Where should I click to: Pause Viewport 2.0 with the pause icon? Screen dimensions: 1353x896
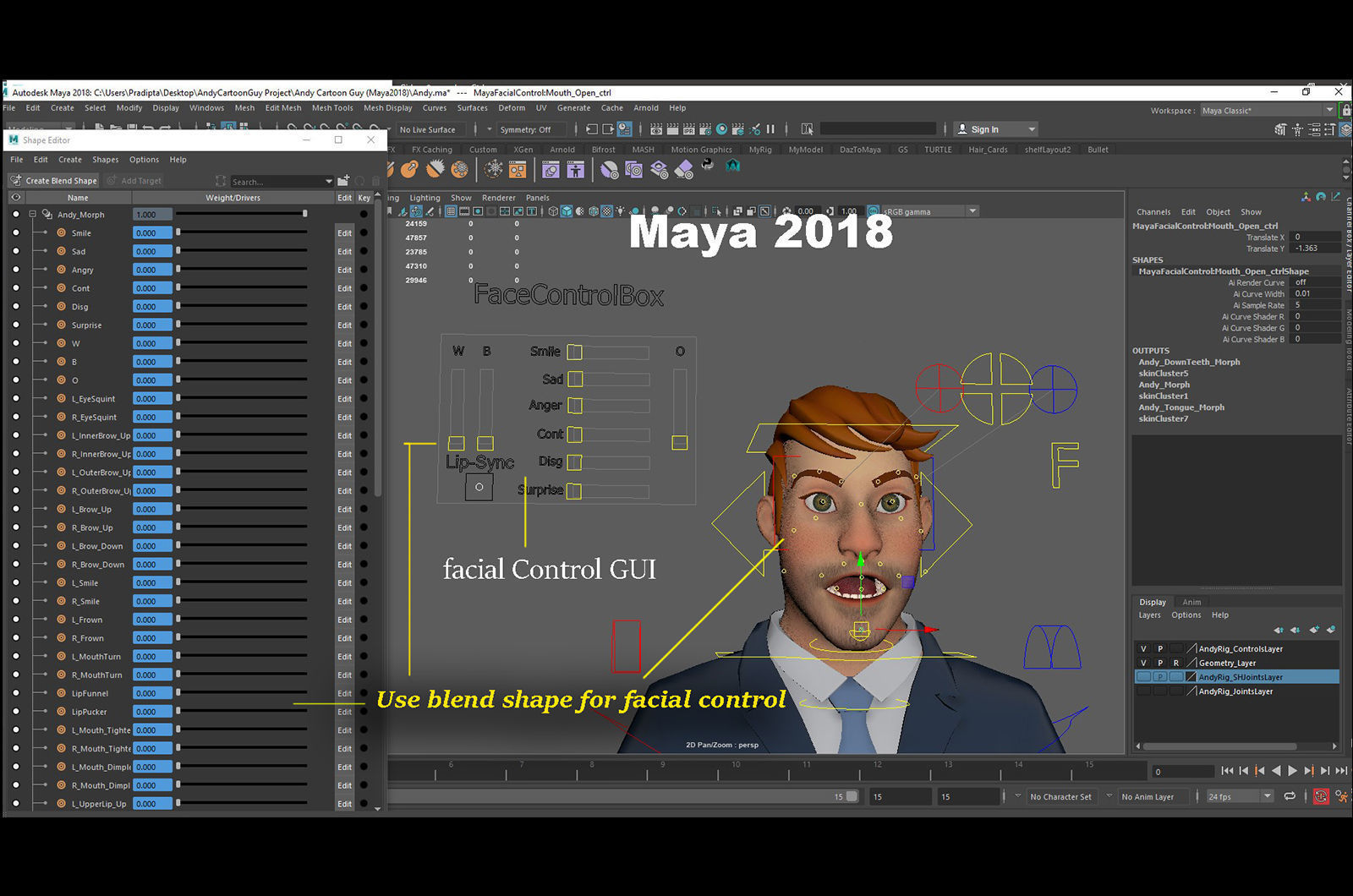(x=770, y=129)
